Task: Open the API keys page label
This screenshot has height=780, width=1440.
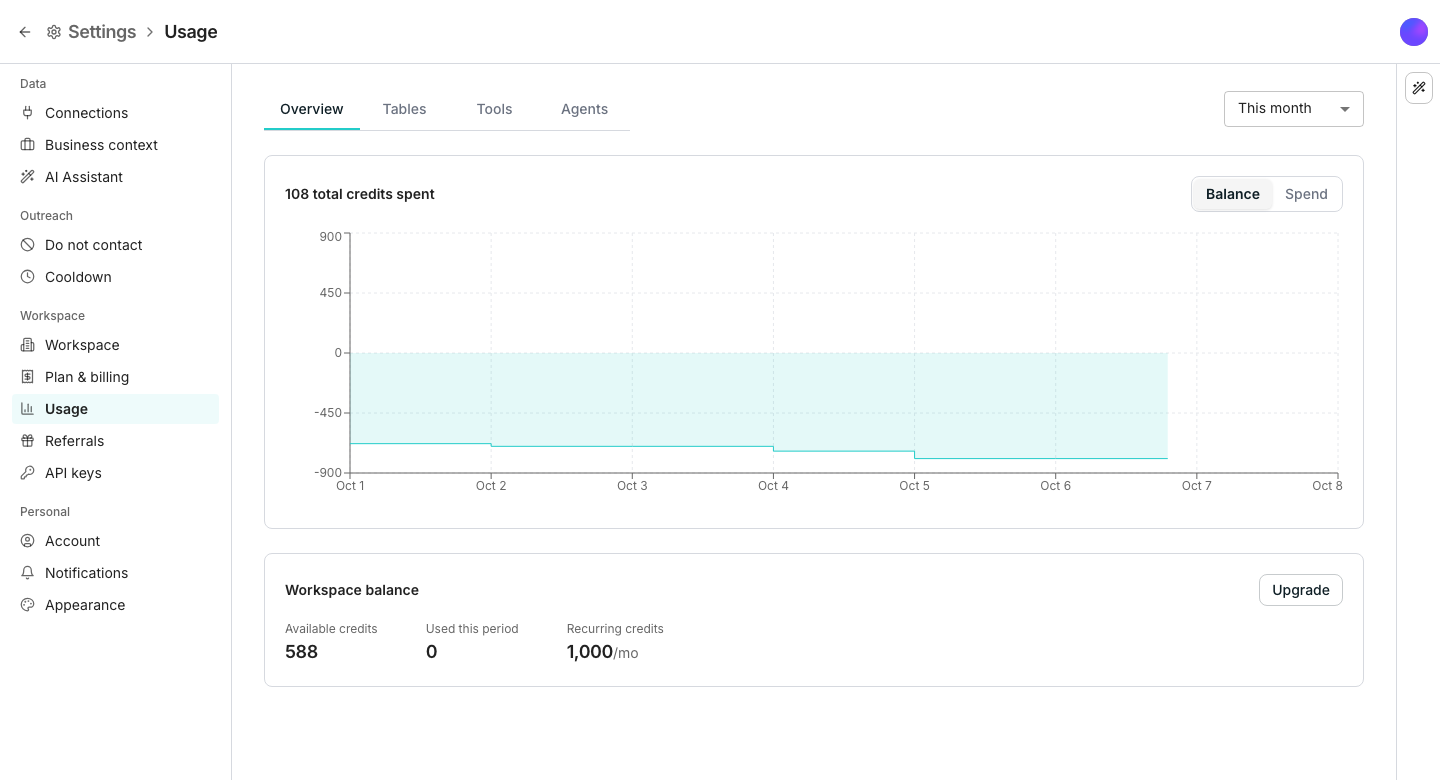Action: point(73,473)
